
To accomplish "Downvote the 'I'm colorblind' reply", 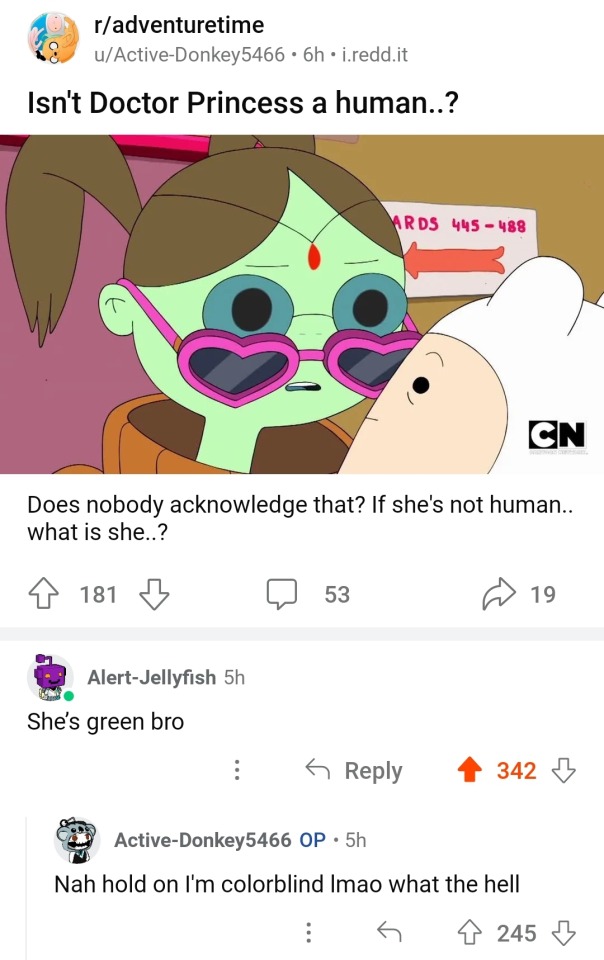I will pyautogui.click(x=564, y=932).
